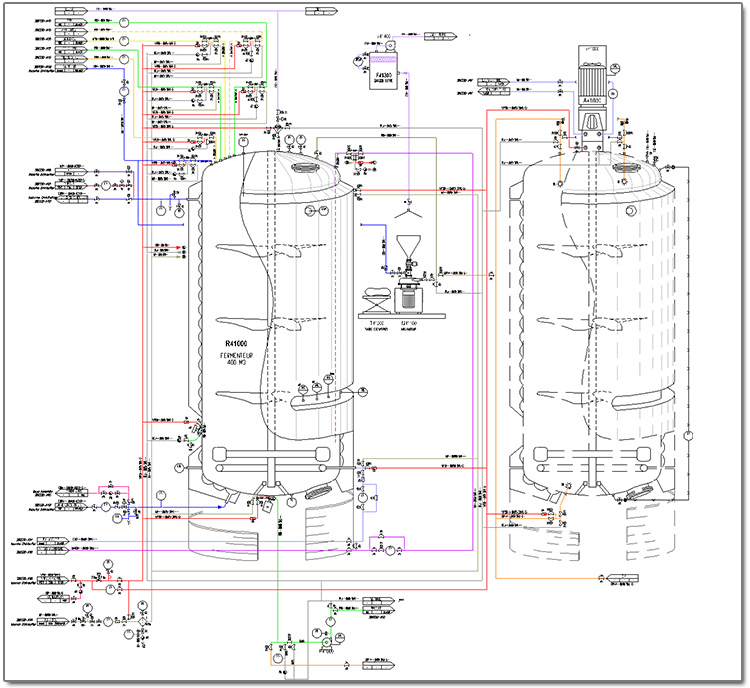Screen dimensions: 750x688
Task: Select the fan blower on top of F41300
Action: (389, 45)
